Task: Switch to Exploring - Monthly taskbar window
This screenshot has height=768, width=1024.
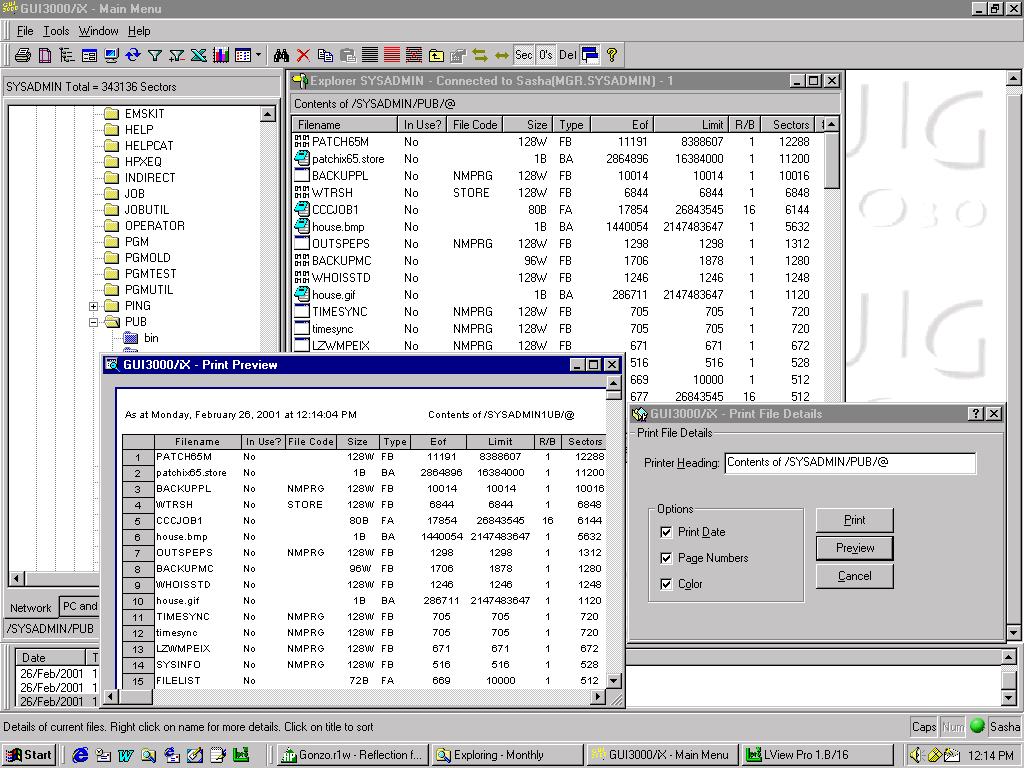Action: coord(507,755)
